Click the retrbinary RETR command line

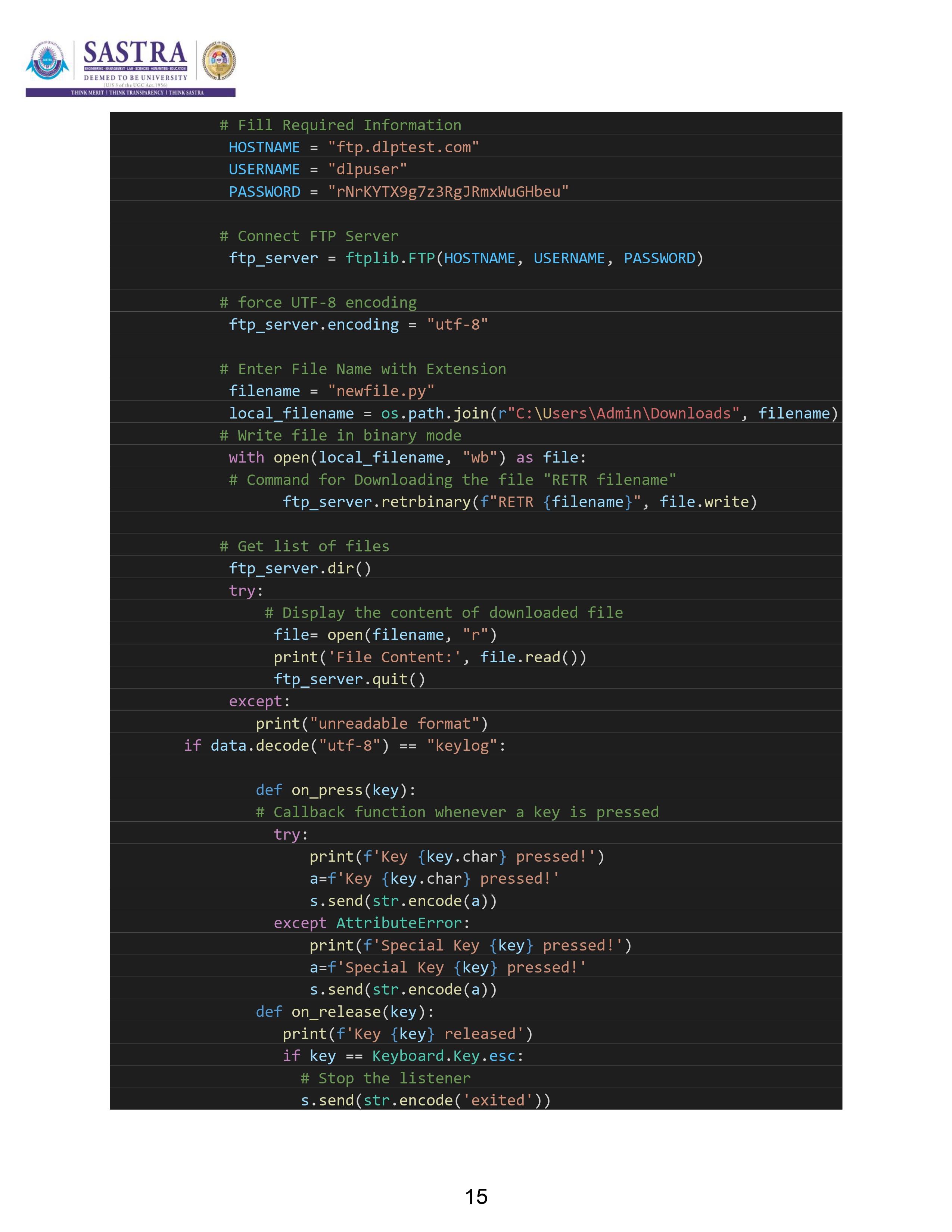tap(519, 501)
